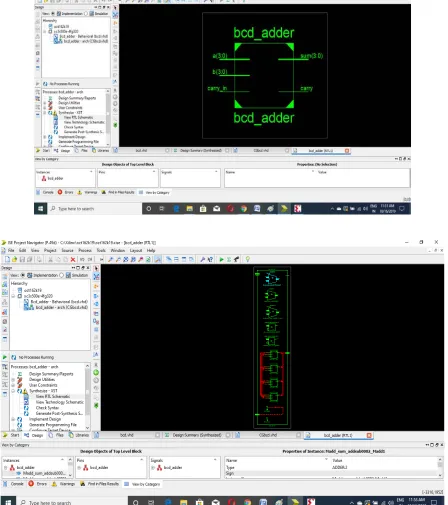Click the first zoom magnifier icon in lower toolbar
The height and width of the screenshot is (505, 448).
(x=111, y=259)
